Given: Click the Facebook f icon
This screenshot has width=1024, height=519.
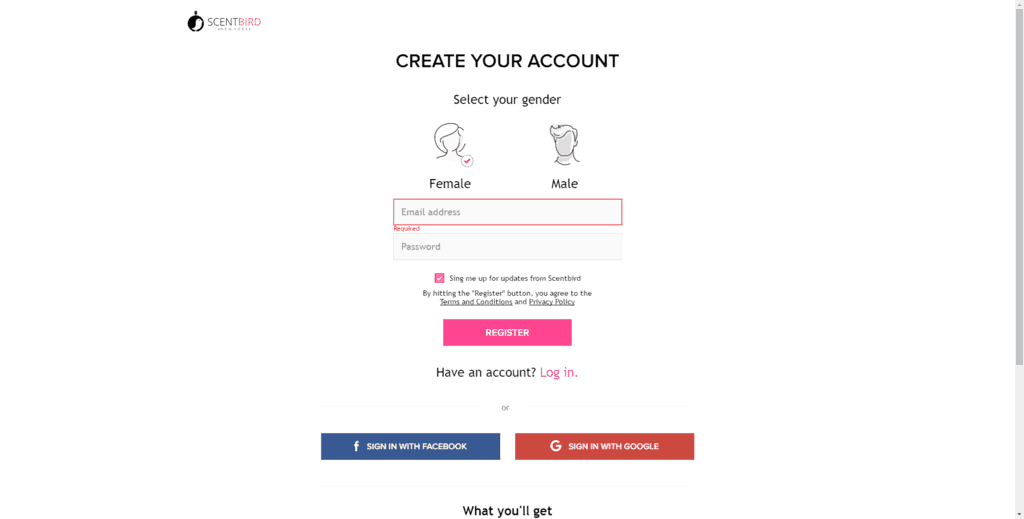Looking at the screenshot, I should pos(357,447).
